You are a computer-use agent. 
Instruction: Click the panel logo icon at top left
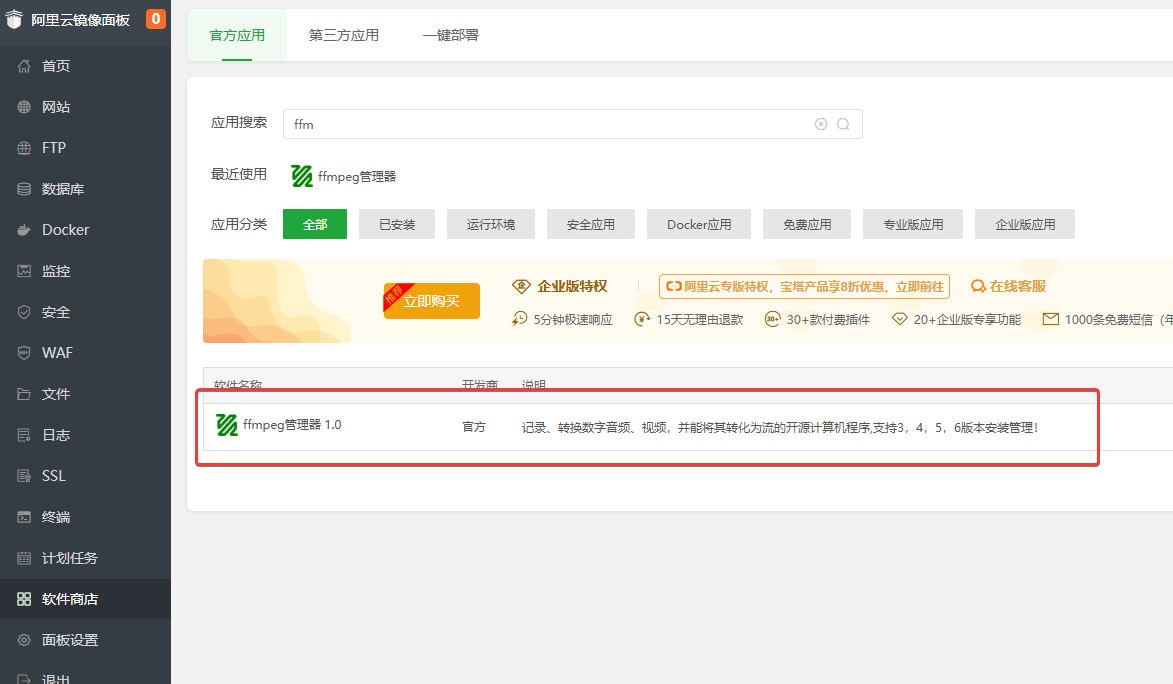coord(14,19)
